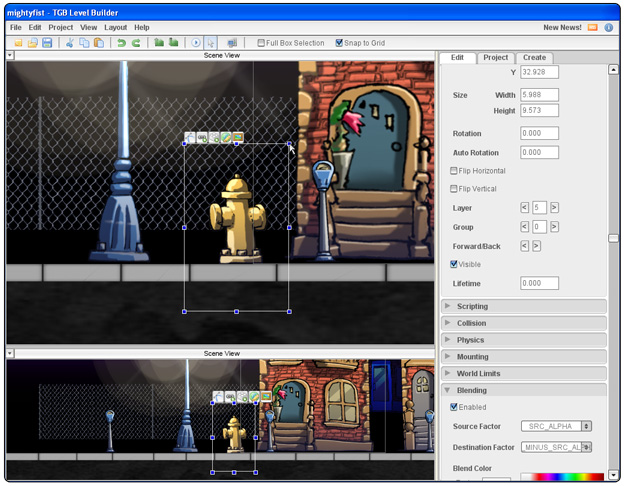Uncheck the Blending Enabled checkbox
Viewport: 625px width, 486px height.
coord(454,407)
